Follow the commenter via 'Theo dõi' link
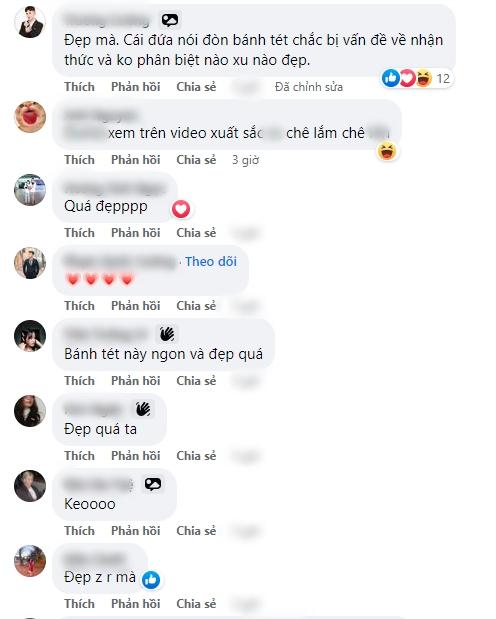 tap(211, 261)
